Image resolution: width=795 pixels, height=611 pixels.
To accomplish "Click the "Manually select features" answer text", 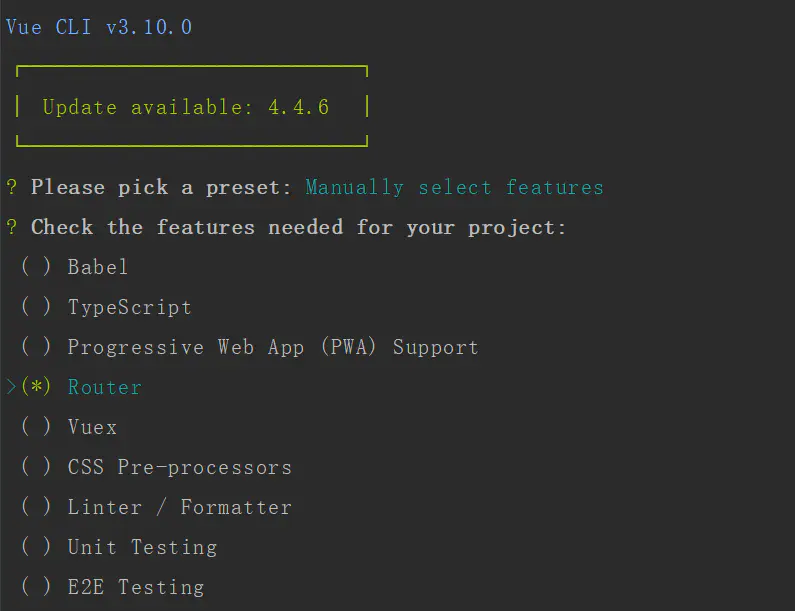I will click(x=454, y=187).
